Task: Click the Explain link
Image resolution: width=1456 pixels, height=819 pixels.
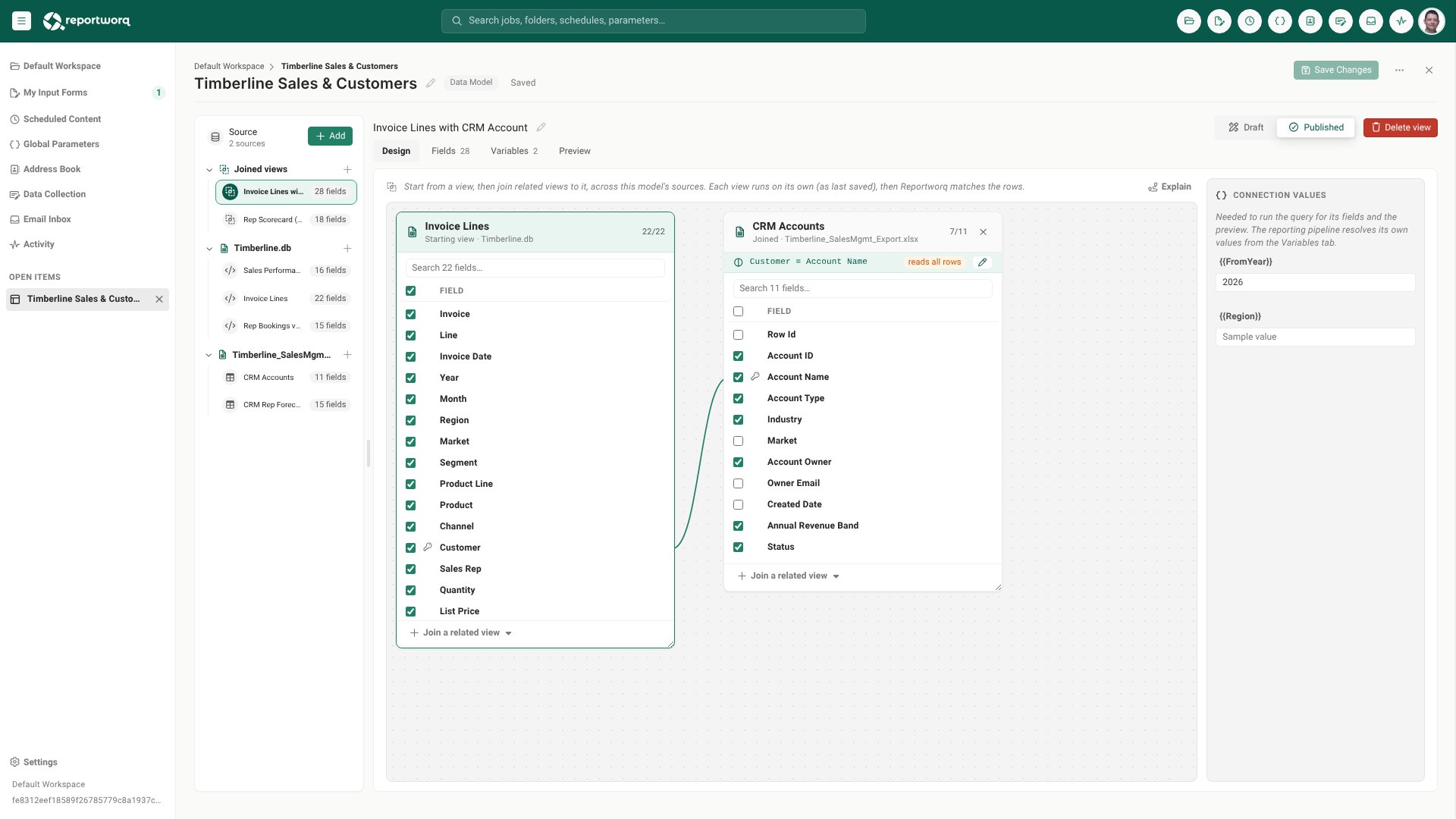Action: pos(1169,187)
